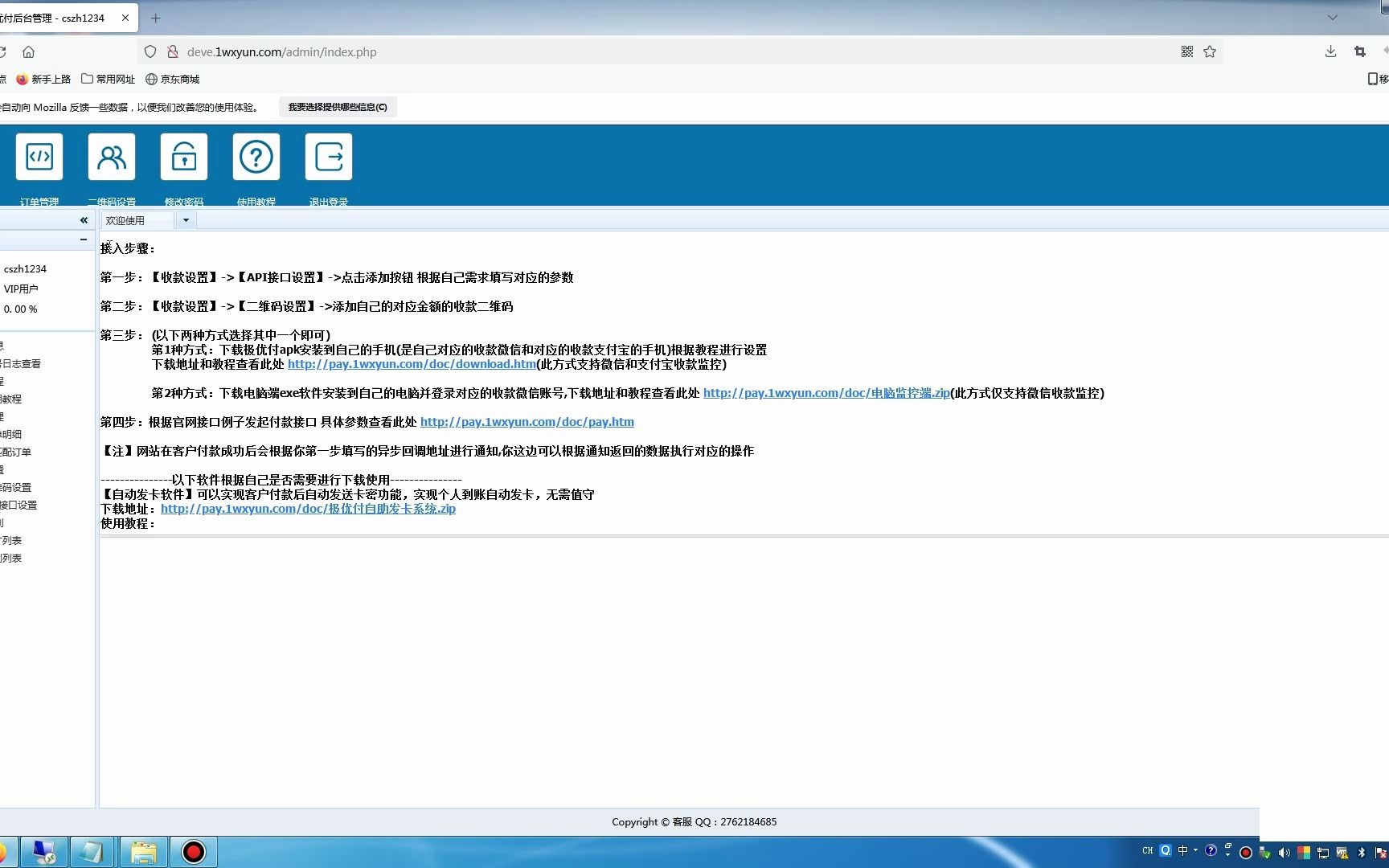Viewport: 1389px width, 868px height.
Task: Click the insecure connection padlock icon
Action: click(x=172, y=51)
